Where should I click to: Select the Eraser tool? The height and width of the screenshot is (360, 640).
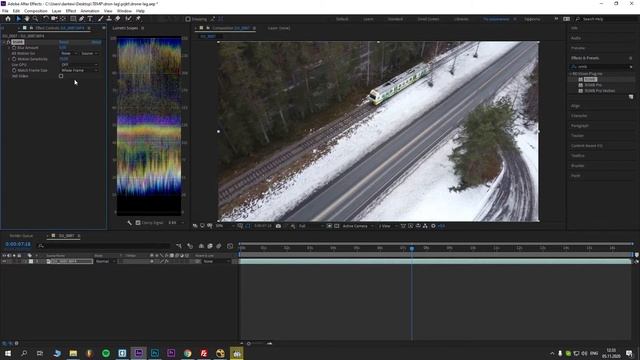[118, 19]
